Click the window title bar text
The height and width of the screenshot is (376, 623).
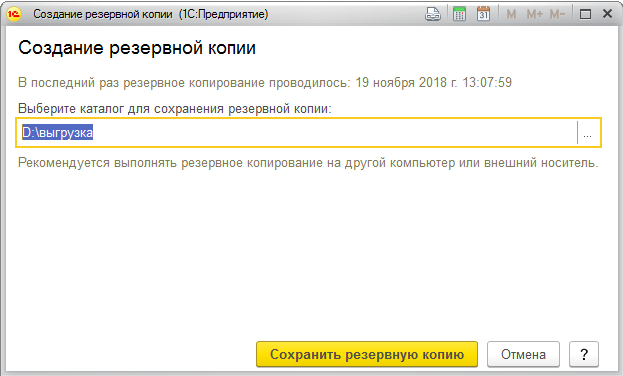coord(151,14)
